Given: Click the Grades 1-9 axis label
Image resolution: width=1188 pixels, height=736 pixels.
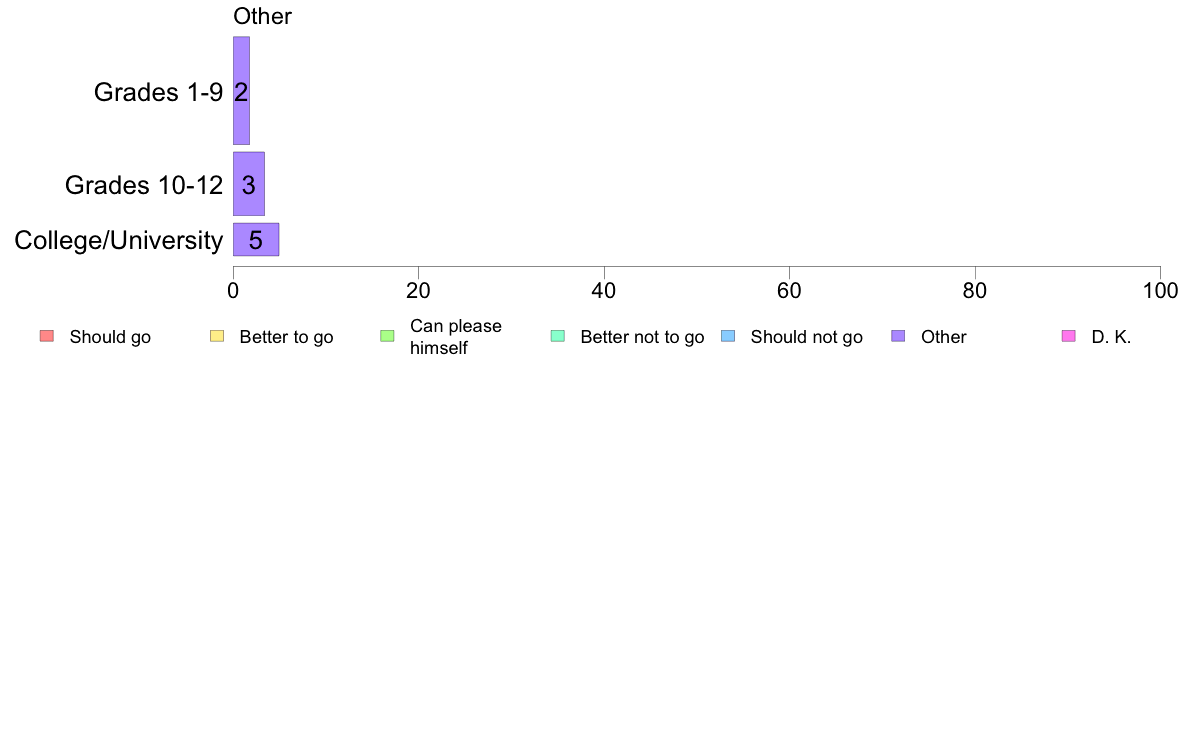Looking at the screenshot, I should tap(158, 92).
